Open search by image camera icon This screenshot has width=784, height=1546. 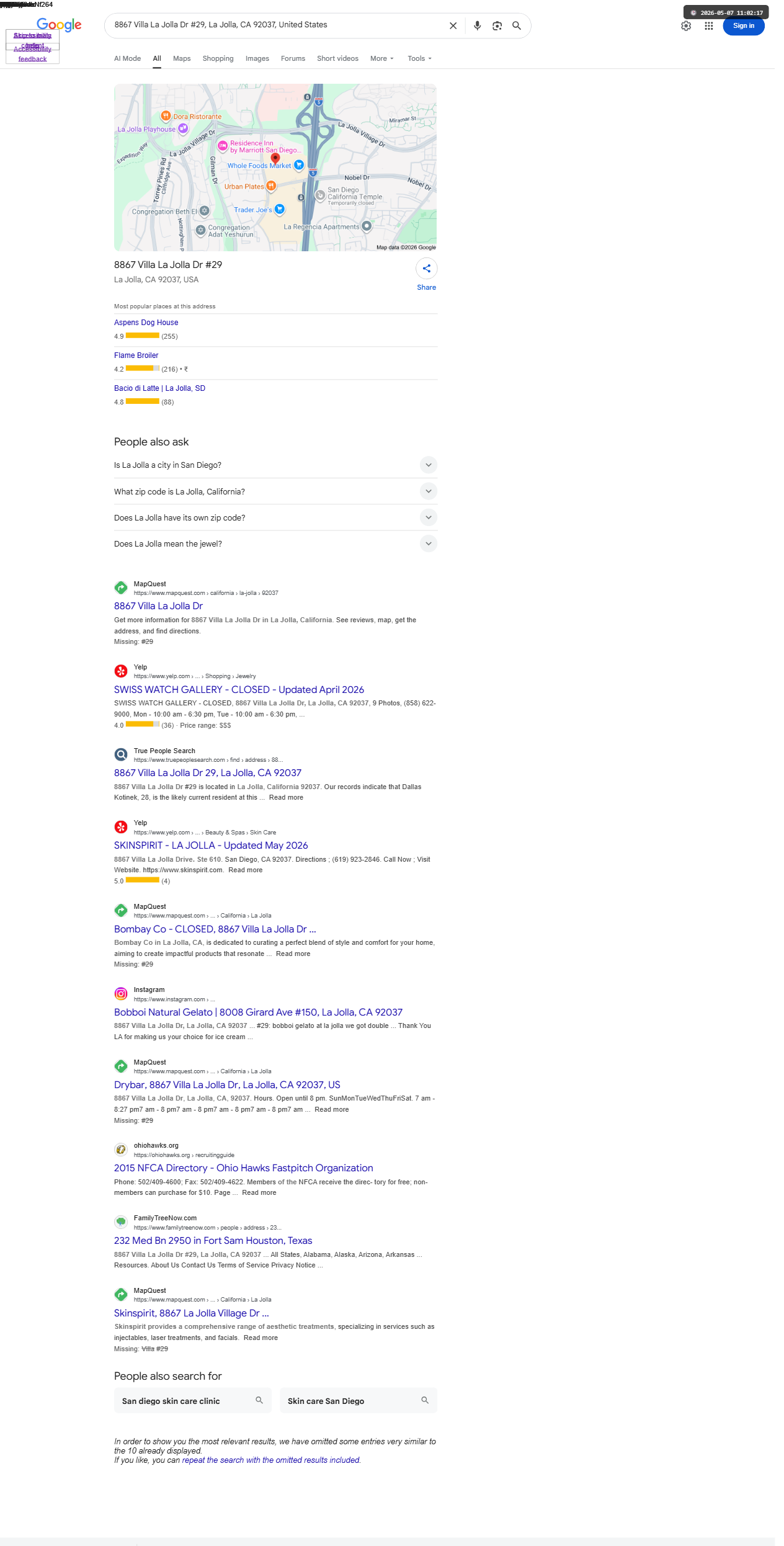(497, 25)
